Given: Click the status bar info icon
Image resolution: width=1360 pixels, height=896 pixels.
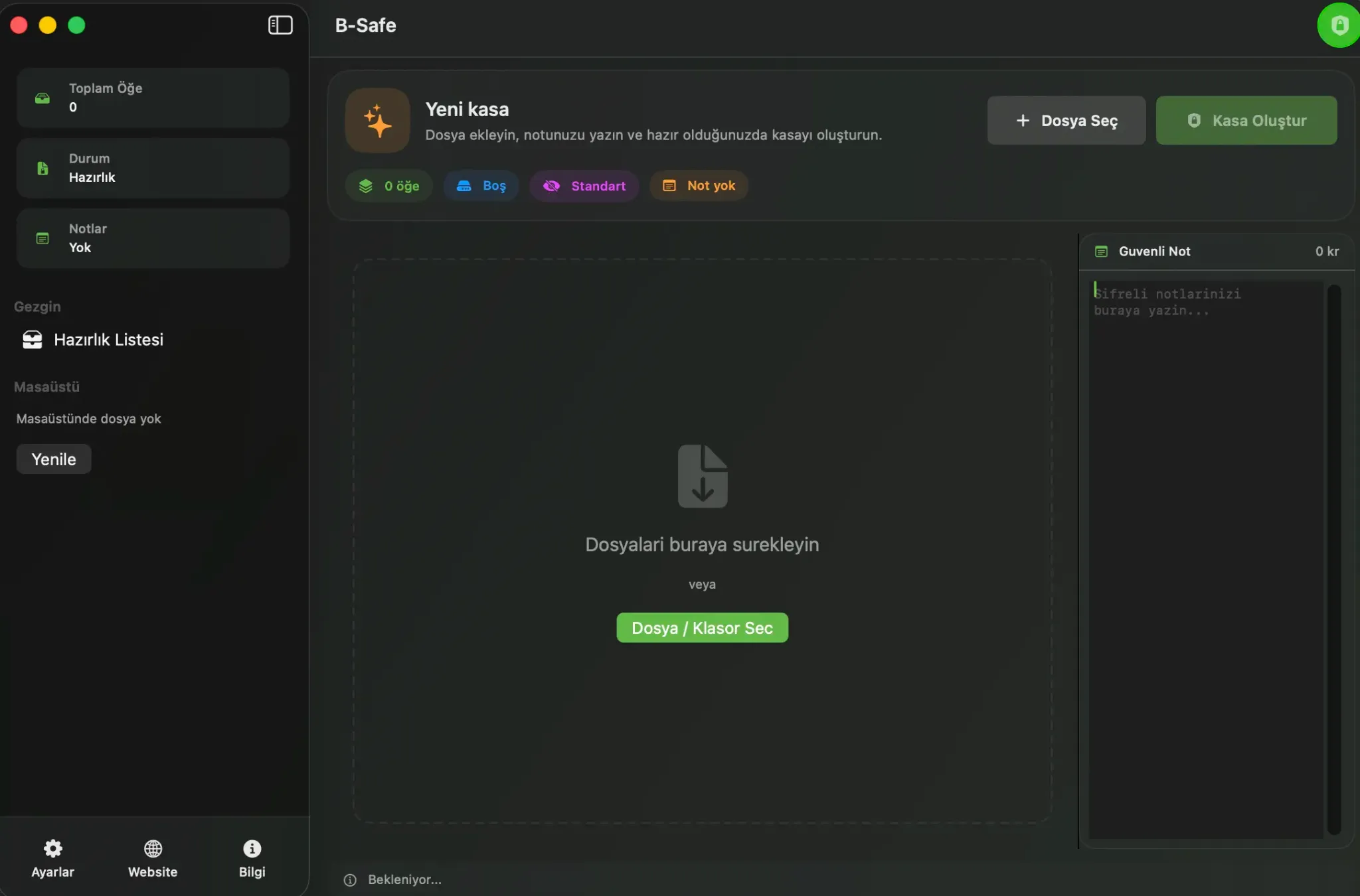Looking at the screenshot, I should click(x=350, y=880).
